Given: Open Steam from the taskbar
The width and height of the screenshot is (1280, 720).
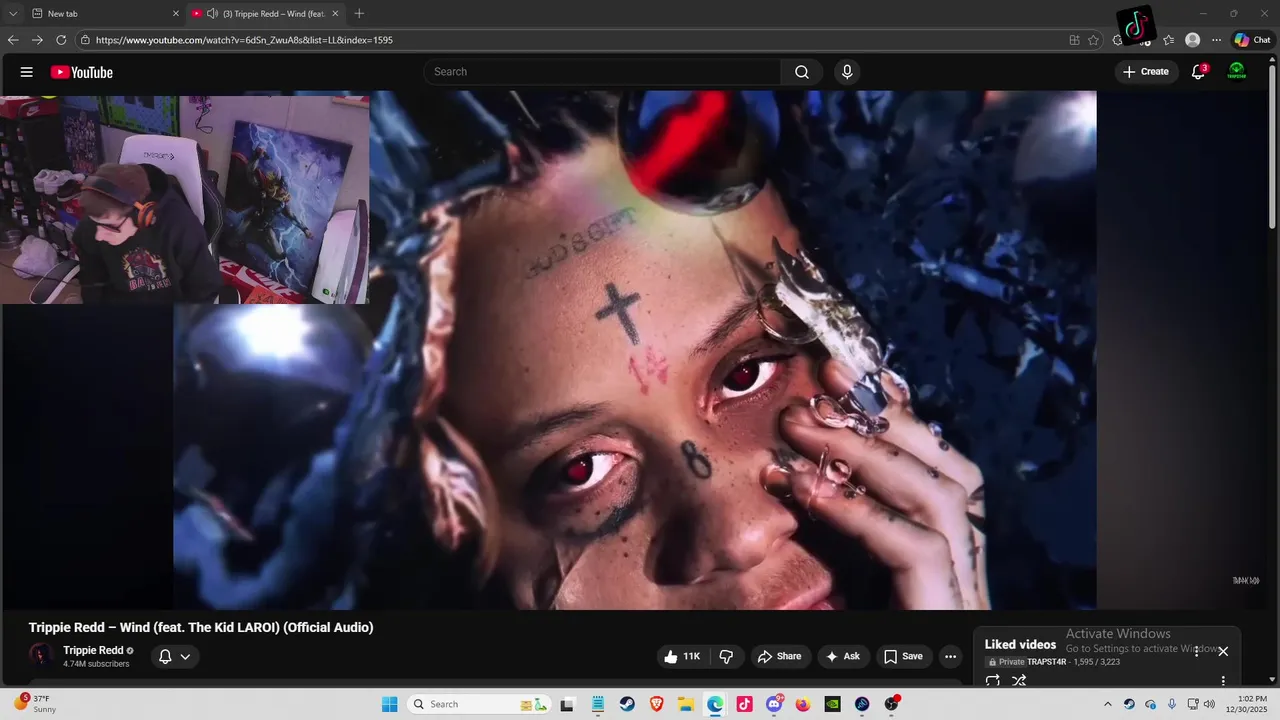Looking at the screenshot, I should coord(627,704).
